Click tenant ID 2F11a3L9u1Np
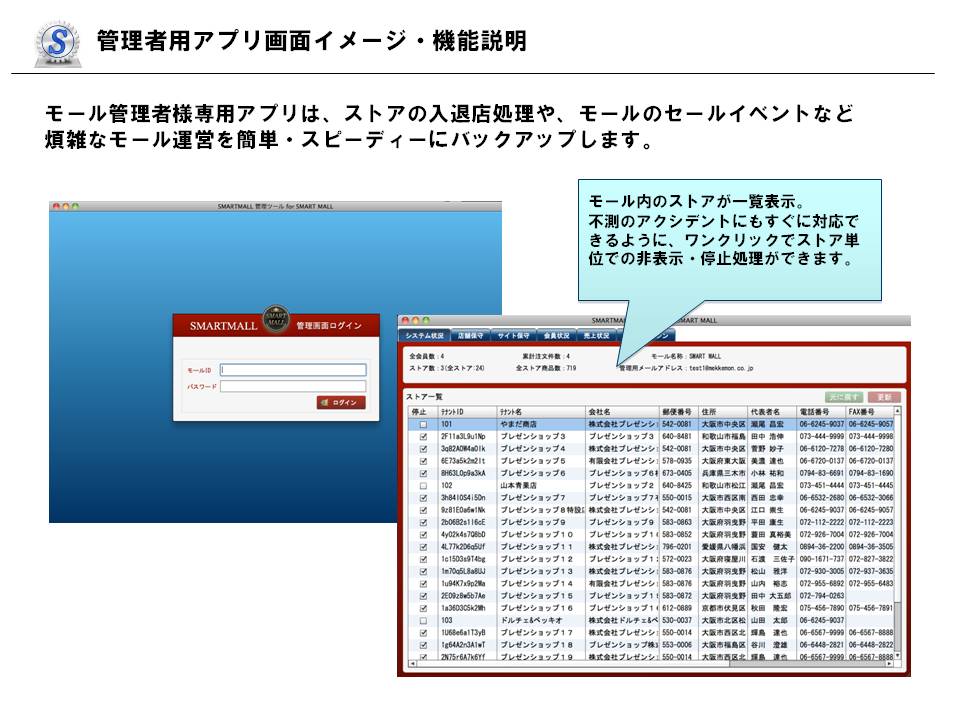This screenshot has width=960, height=720. 463,437
